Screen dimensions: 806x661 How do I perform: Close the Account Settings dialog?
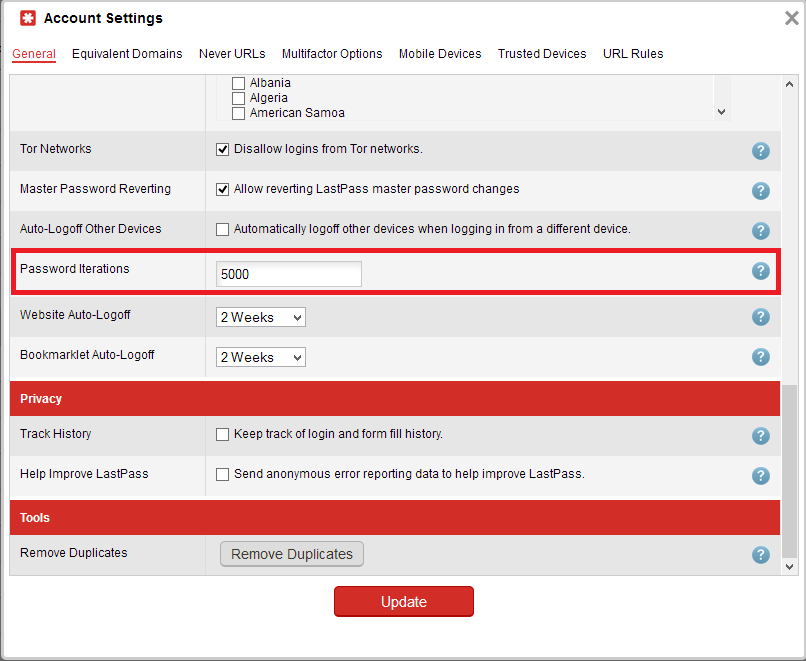coord(792,18)
